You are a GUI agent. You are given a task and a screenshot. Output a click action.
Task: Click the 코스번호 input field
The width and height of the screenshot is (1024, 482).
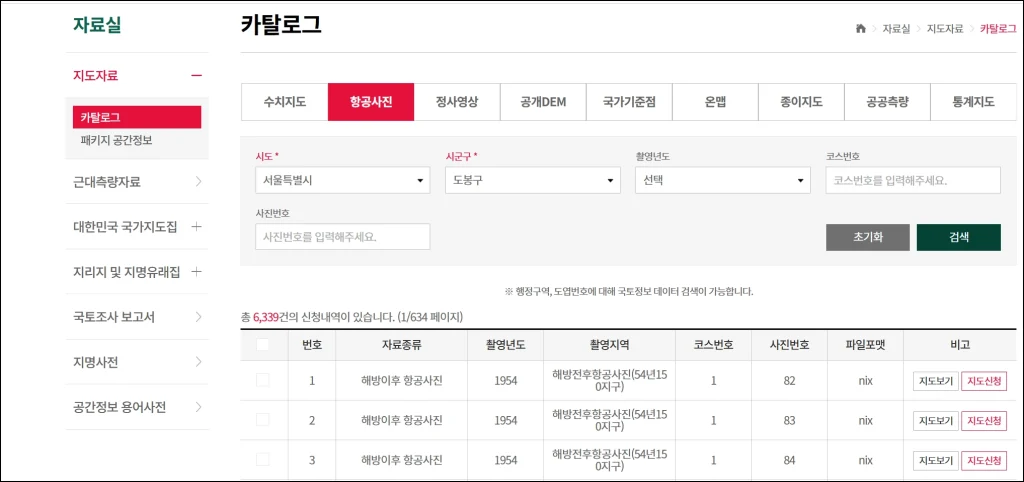click(912, 181)
